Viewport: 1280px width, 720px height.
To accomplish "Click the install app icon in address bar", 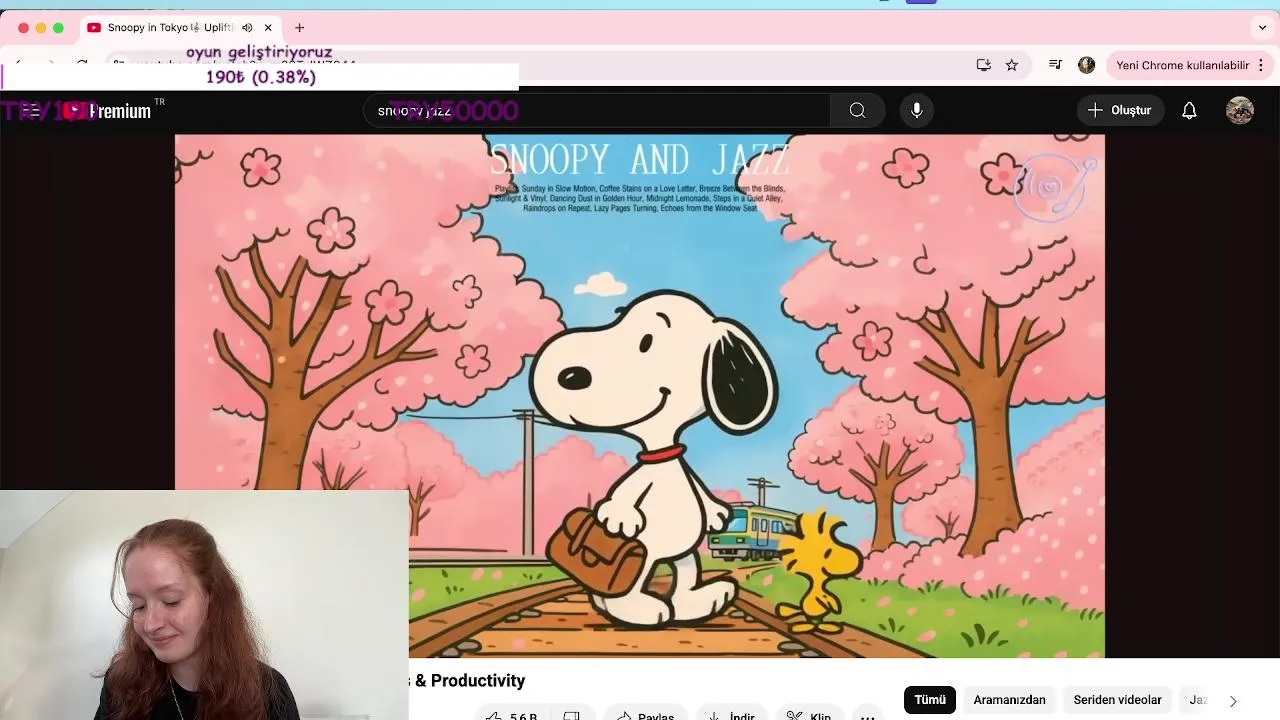I will [984, 65].
